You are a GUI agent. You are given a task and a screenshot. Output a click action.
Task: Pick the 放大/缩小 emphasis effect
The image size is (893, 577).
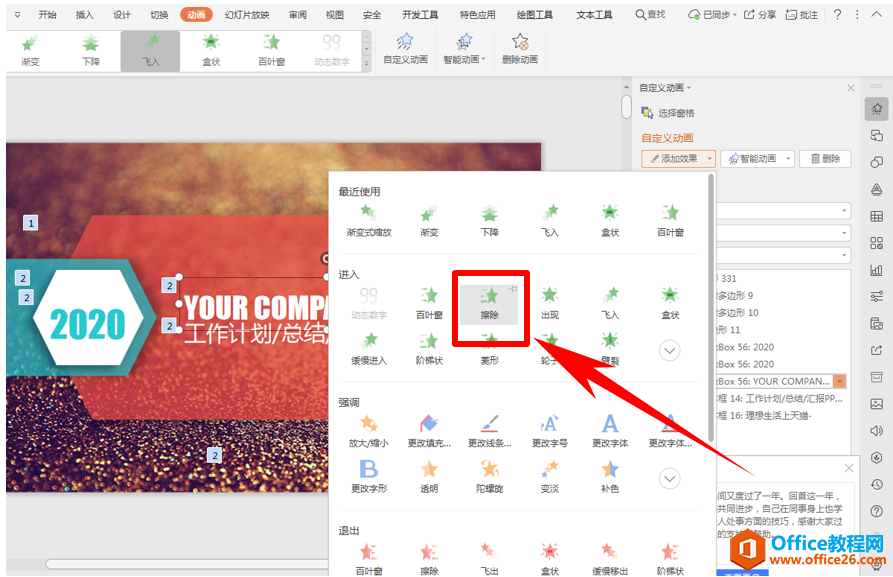pos(368,432)
